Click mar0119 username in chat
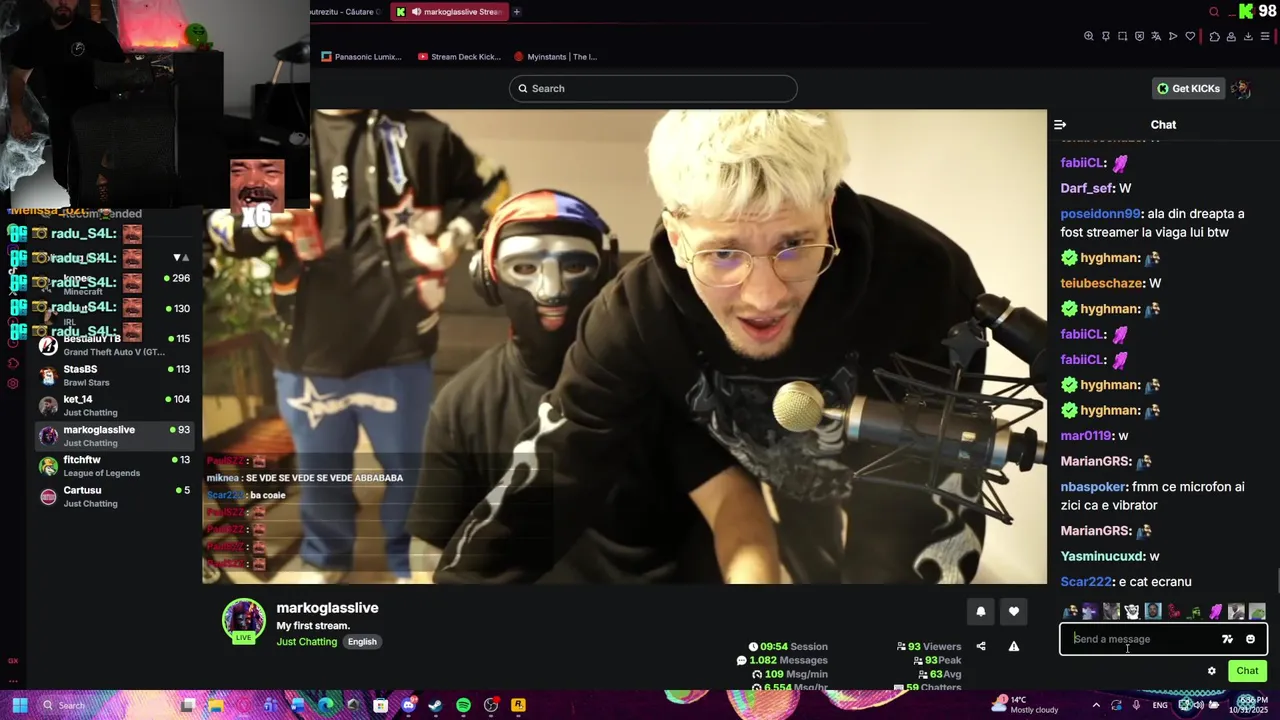This screenshot has height=720, width=1280. click(x=1086, y=436)
